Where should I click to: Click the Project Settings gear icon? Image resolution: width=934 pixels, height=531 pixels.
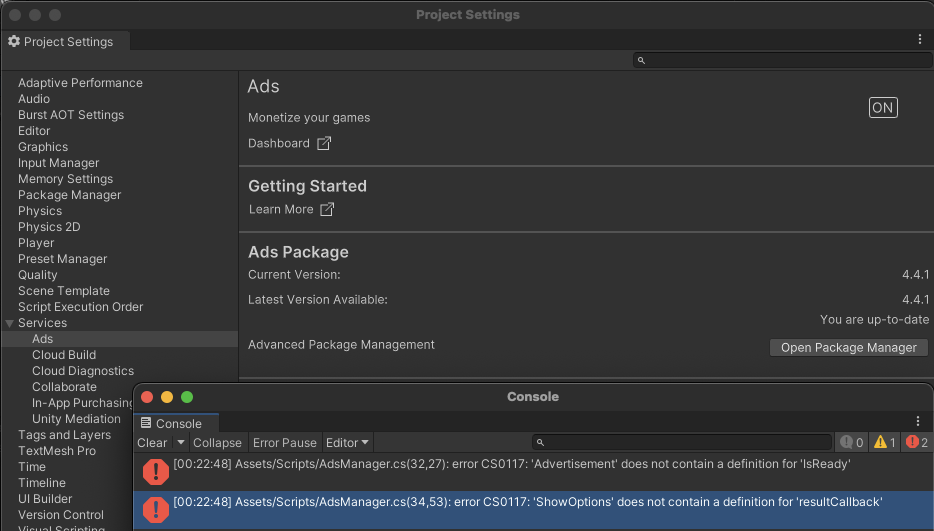(14, 41)
